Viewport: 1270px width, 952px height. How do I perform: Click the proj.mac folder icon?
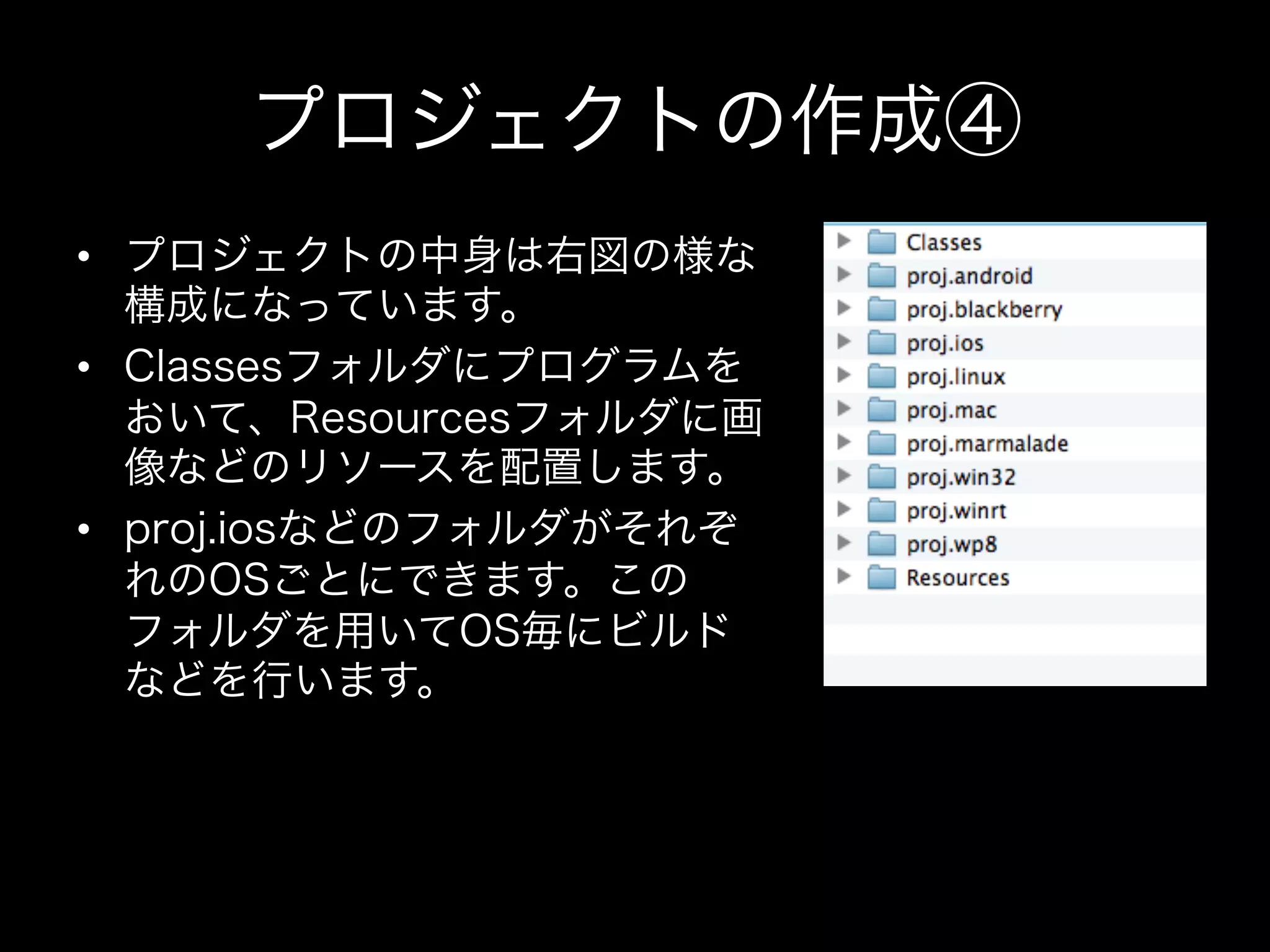(x=881, y=409)
